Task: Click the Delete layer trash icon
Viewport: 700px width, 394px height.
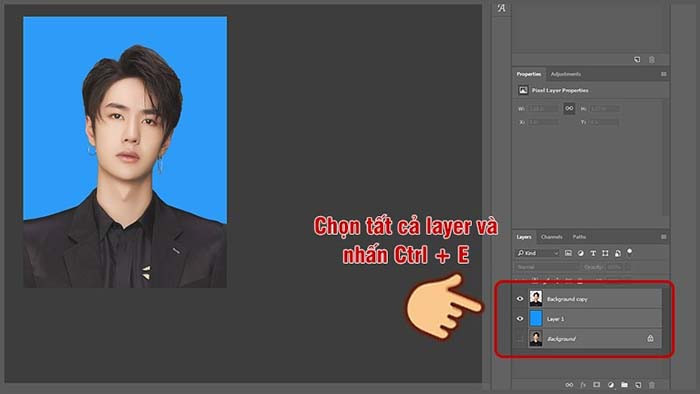Action: pyautogui.click(x=652, y=385)
